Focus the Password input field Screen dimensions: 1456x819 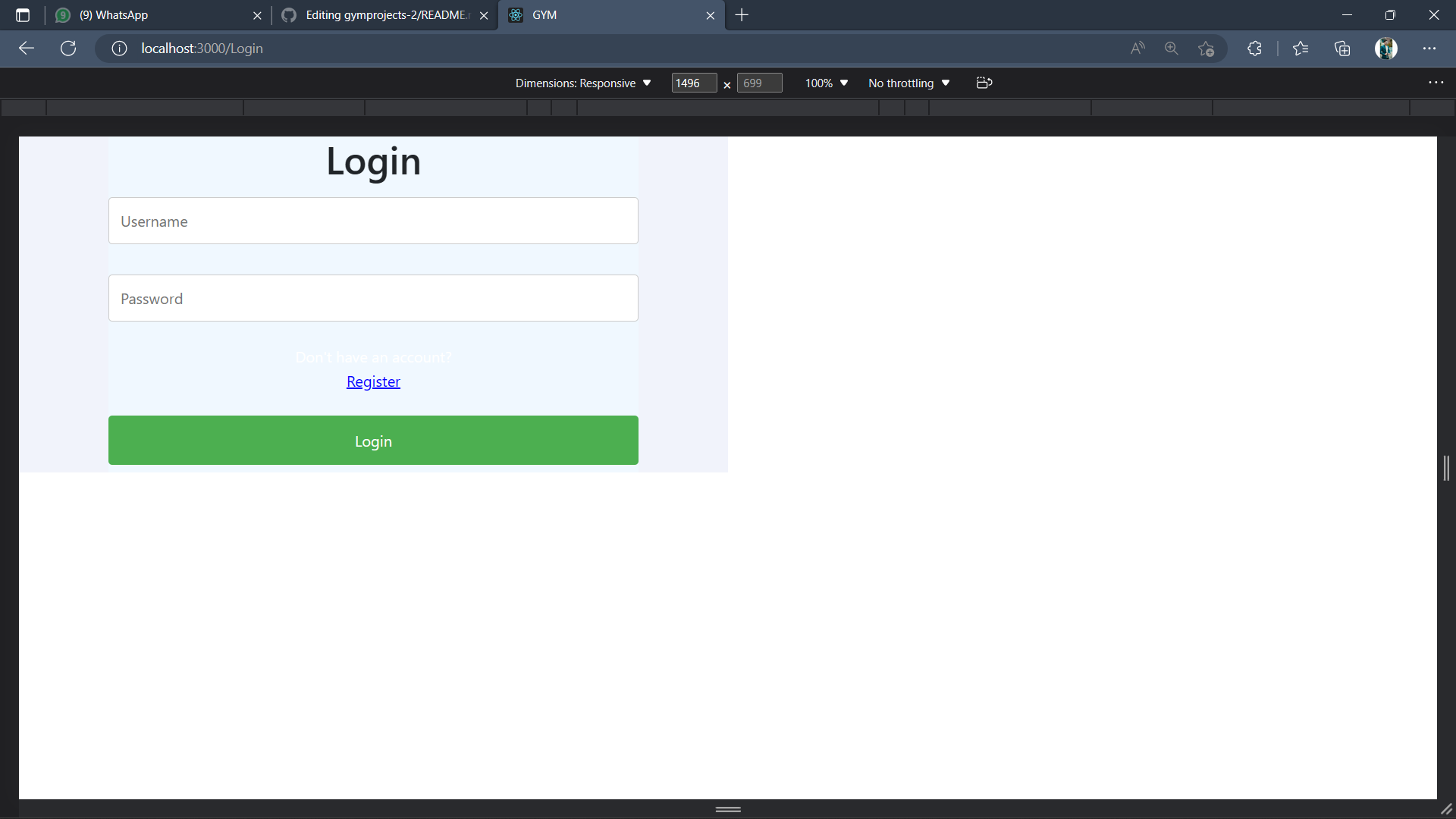click(373, 298)
